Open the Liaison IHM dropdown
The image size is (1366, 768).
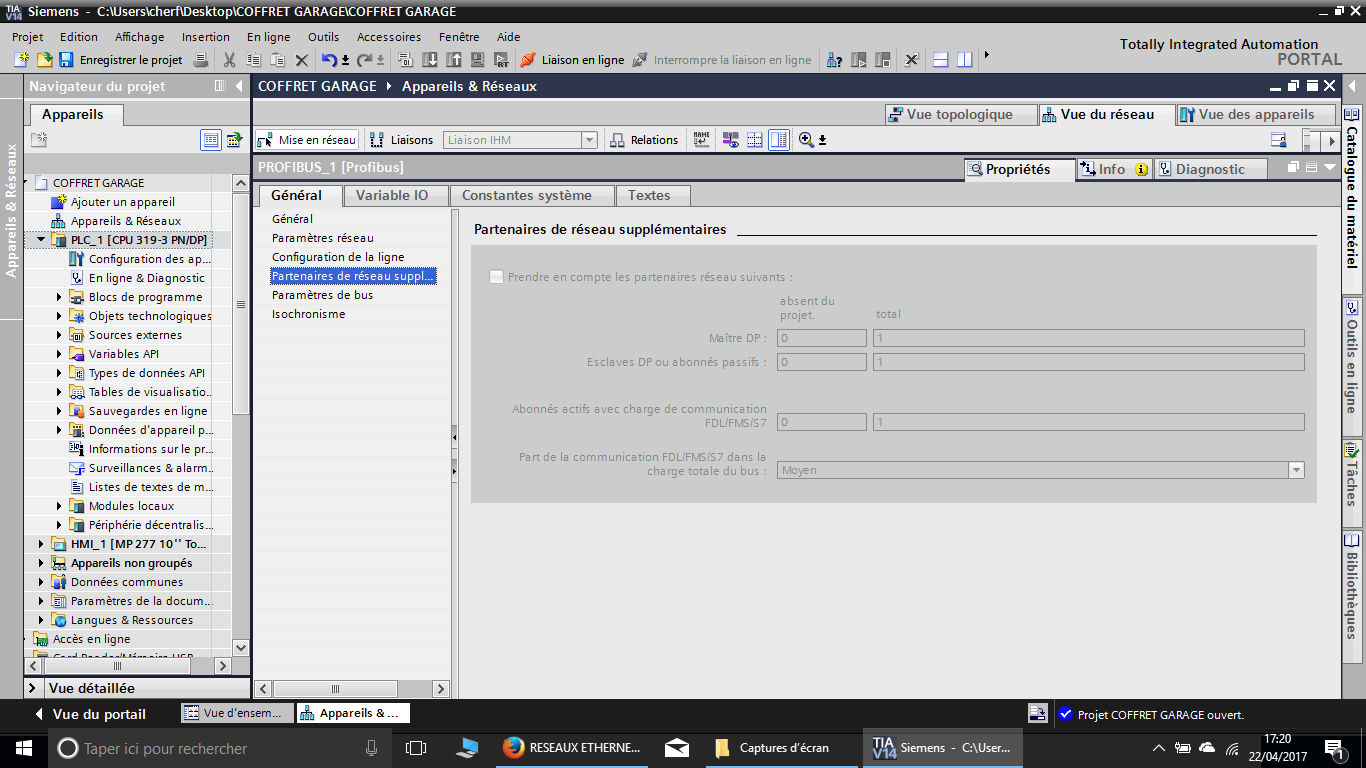tap(589, 140)
